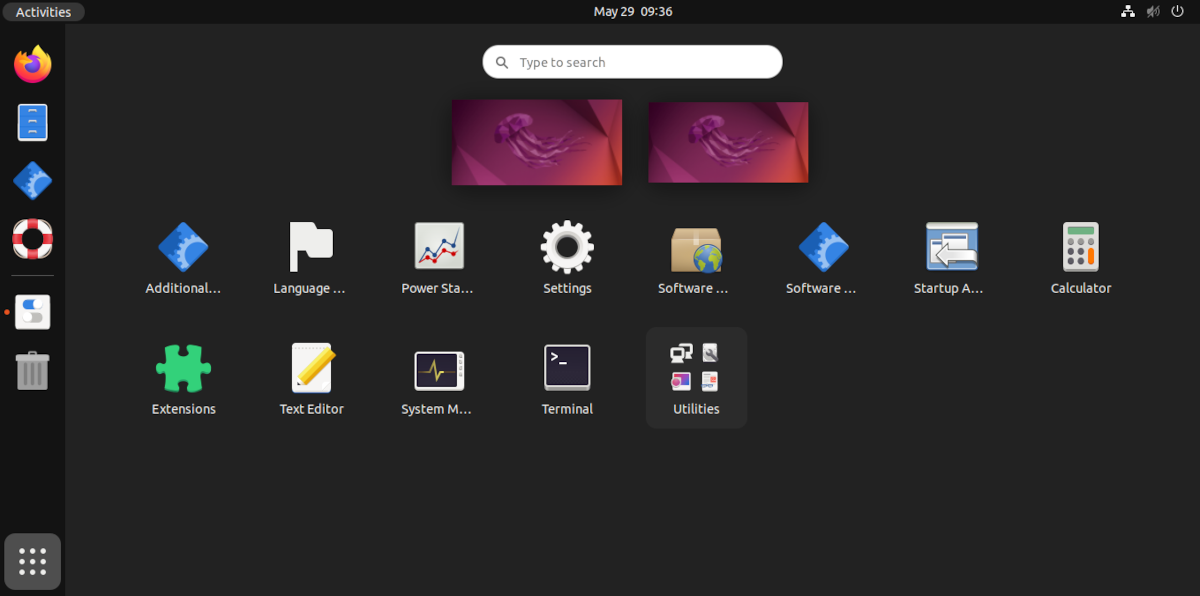Open the Trash from the dock
Image resolution: width=1200 pixels, height=596 pixels.
point(31,370)
